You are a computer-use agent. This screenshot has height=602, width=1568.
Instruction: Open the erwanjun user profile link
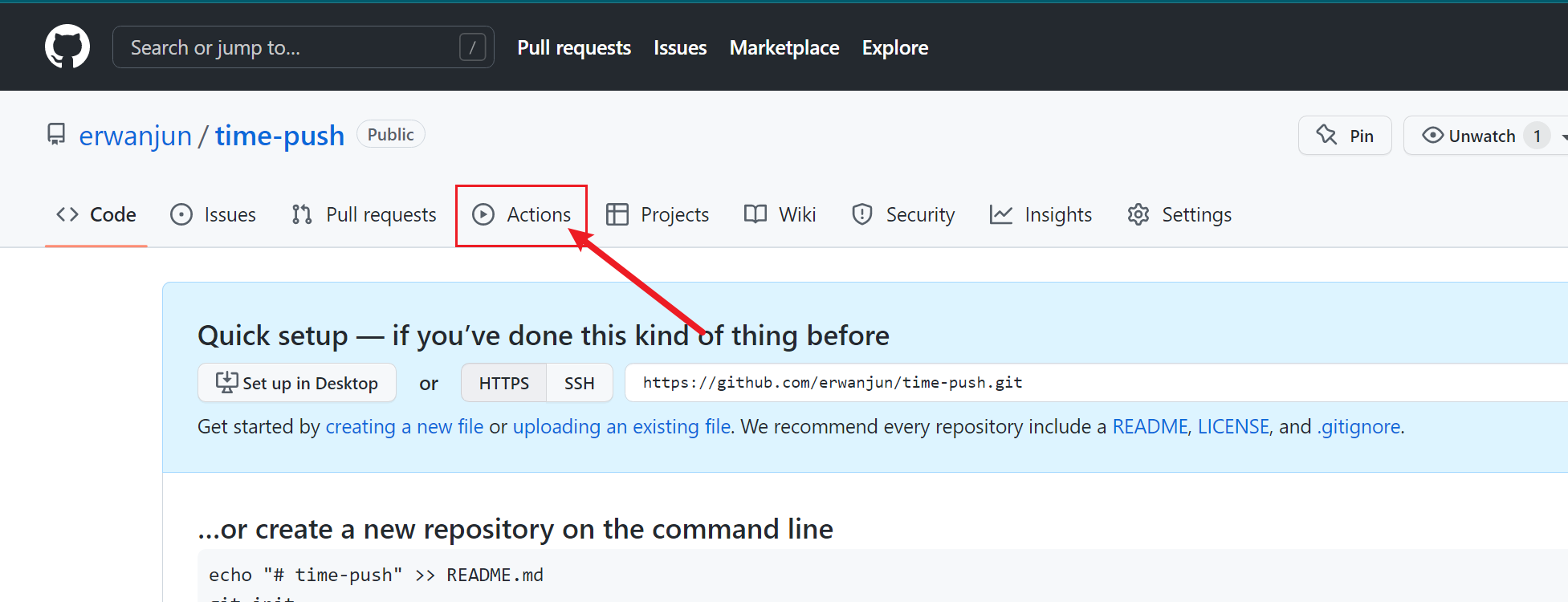tap(135, 136)
